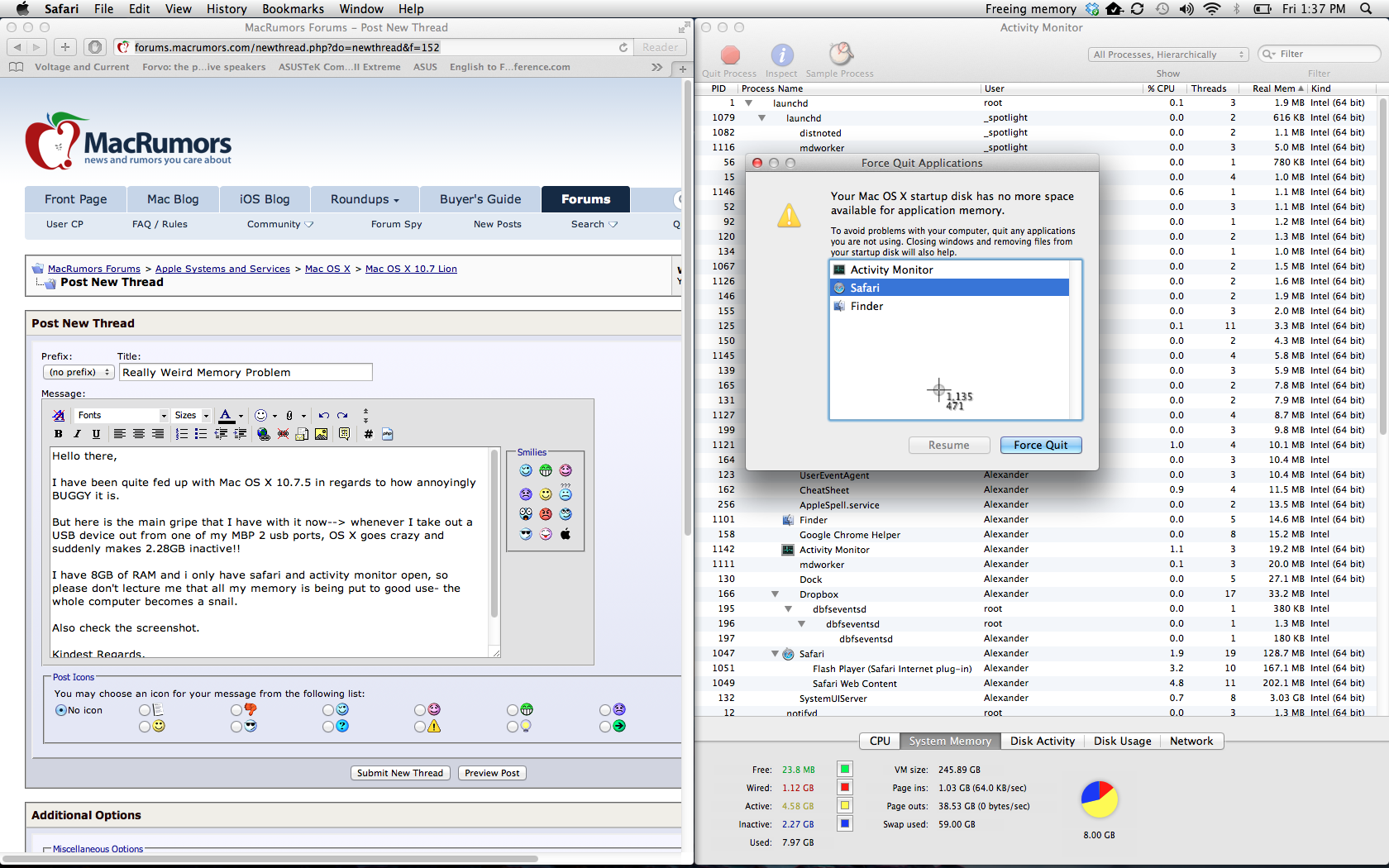Click the Force Quit button
The height and width of the screenshot is (868, 1389).
pyautogui.click(x=1041, y=445)
